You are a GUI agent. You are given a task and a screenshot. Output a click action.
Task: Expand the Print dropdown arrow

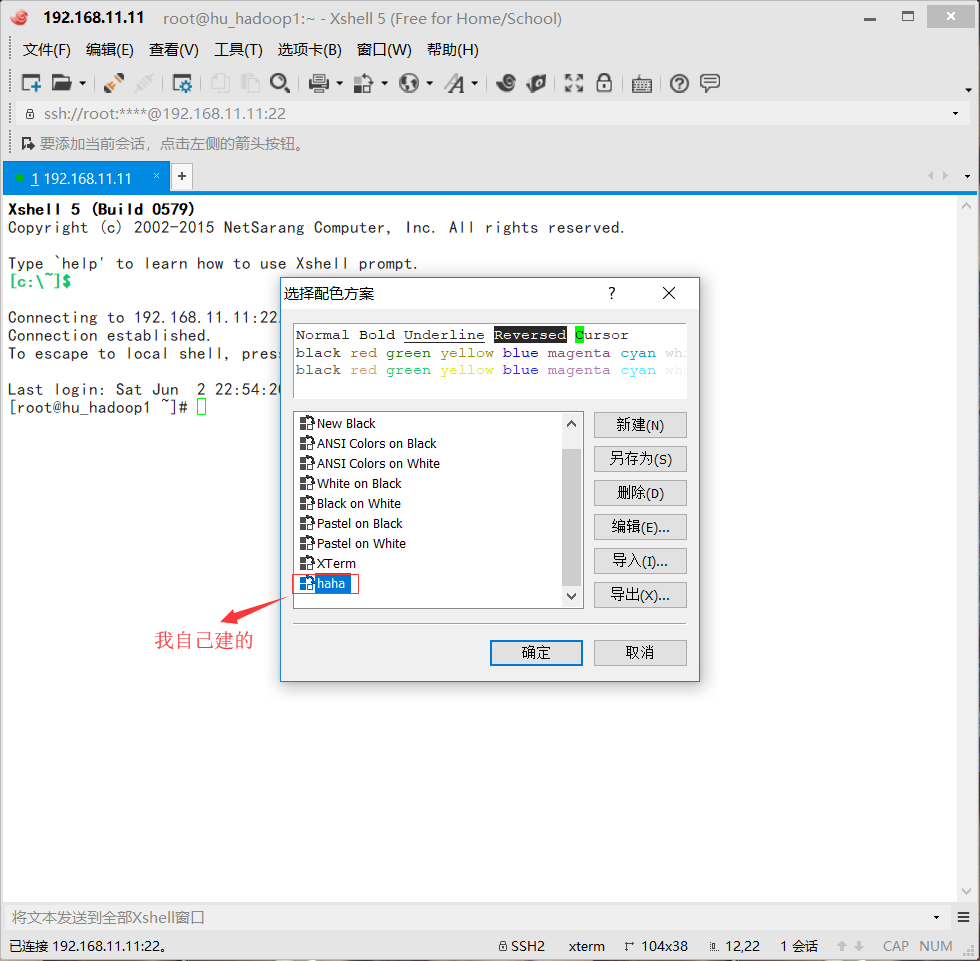tap(339, 83)
